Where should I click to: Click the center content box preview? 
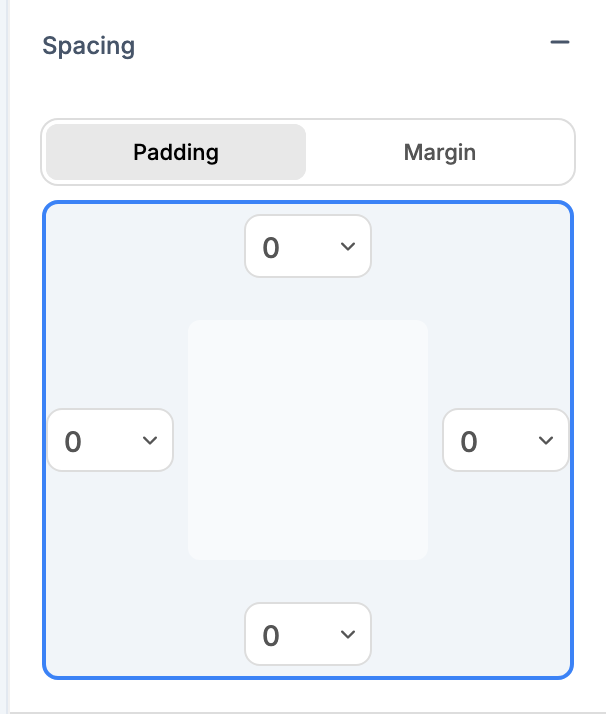pyautogui.click(x=308, y=440)
